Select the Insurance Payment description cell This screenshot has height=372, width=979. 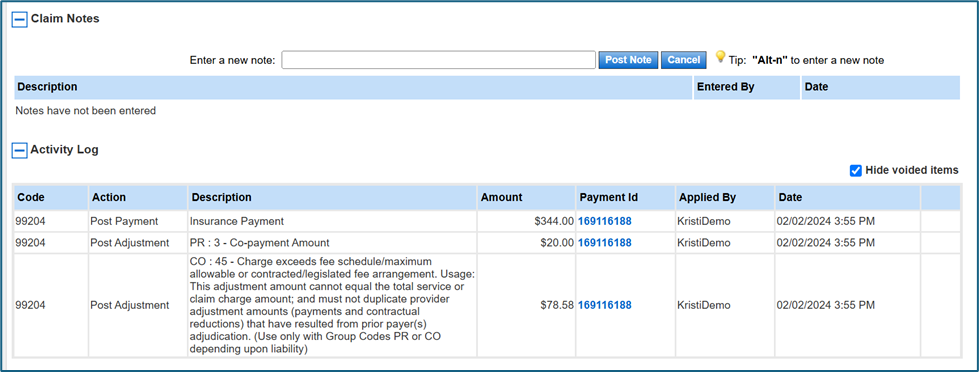tap(332, 221)
